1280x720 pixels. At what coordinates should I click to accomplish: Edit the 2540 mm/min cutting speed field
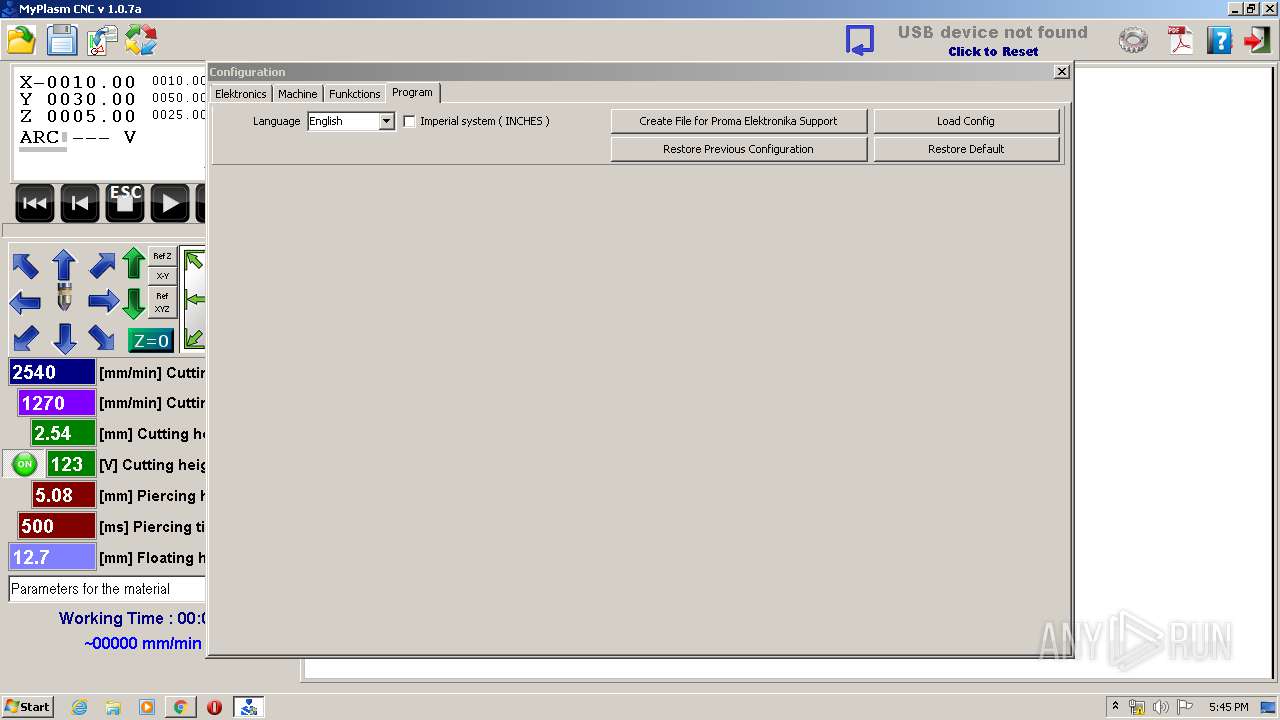pos(52,372)
